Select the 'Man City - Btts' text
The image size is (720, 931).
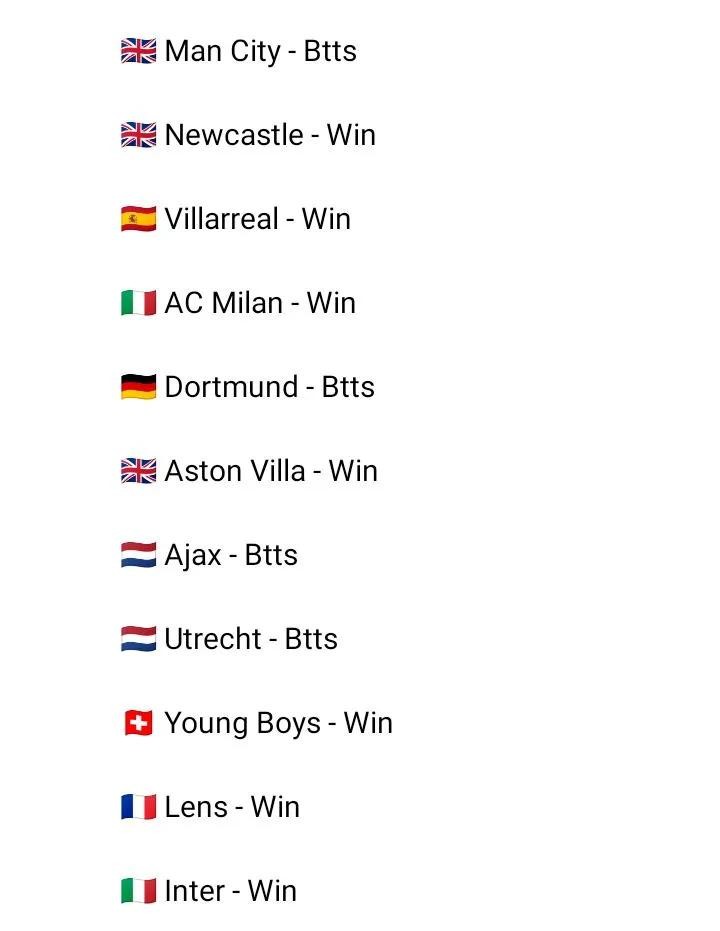click(x=260, y=51)
